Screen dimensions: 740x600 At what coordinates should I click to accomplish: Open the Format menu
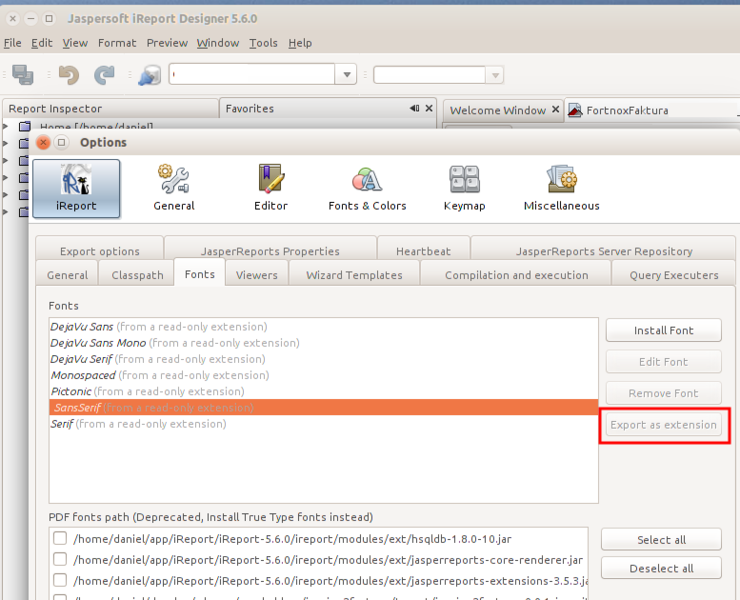pos(117,43)
